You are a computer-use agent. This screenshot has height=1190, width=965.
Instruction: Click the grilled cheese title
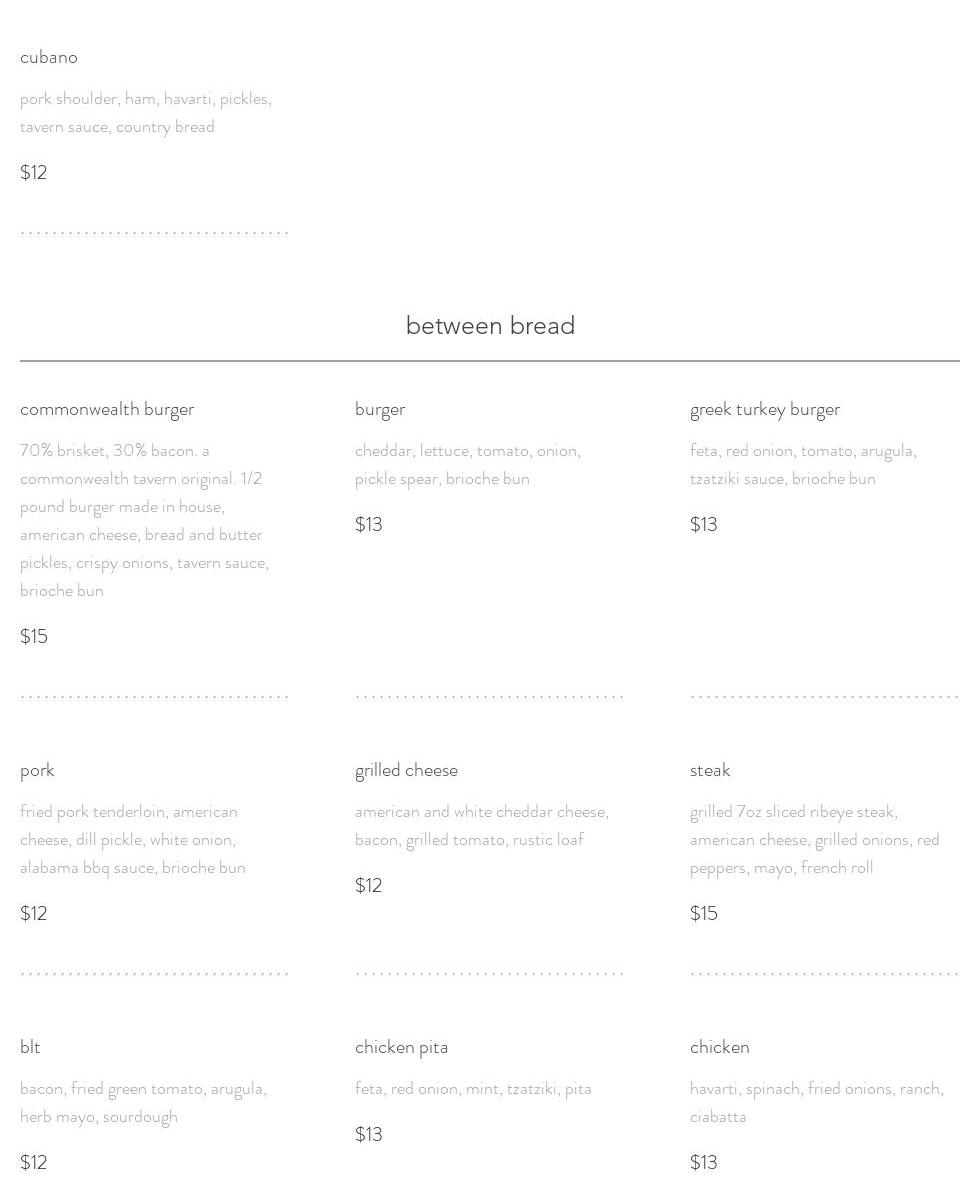coord(406,770)
